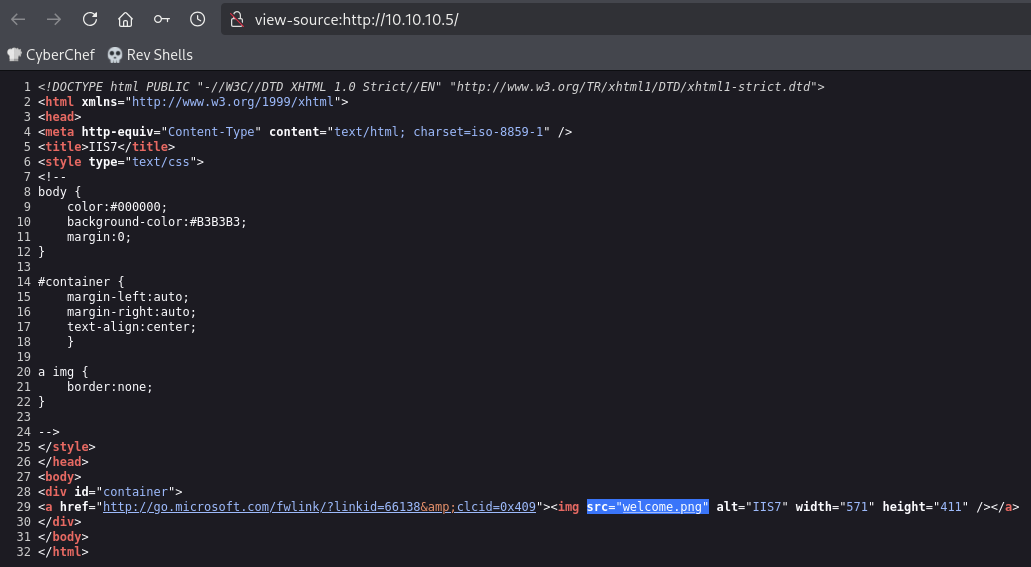This screenshot has height=567, width=1031.
Task: Go to the browser home page
Action: (x=125, y=19)
